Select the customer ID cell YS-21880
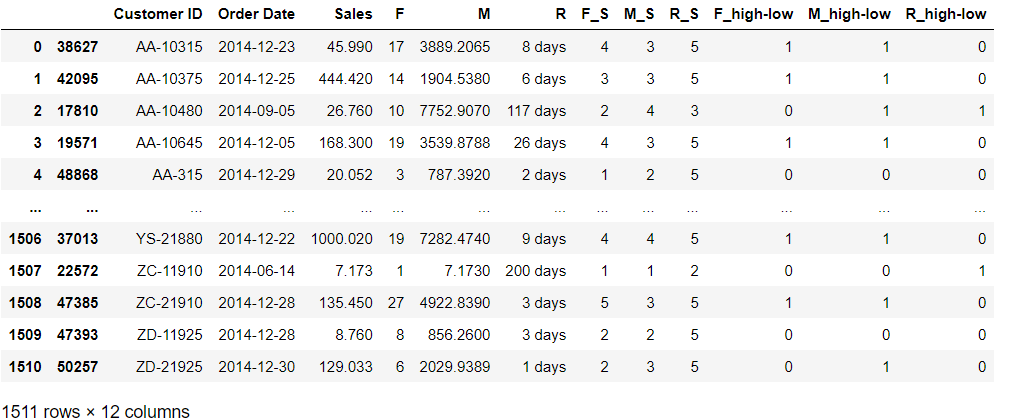1021x420 pixels. [x=170, y=239]
